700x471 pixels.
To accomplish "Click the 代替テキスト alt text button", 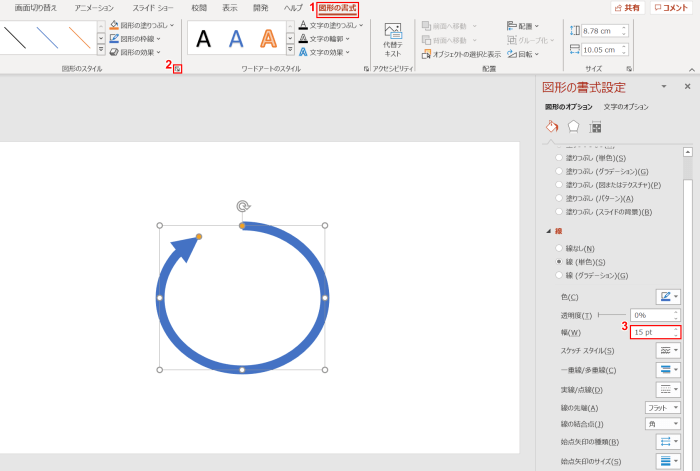I will pyautogui.click(x=393, y=40).
